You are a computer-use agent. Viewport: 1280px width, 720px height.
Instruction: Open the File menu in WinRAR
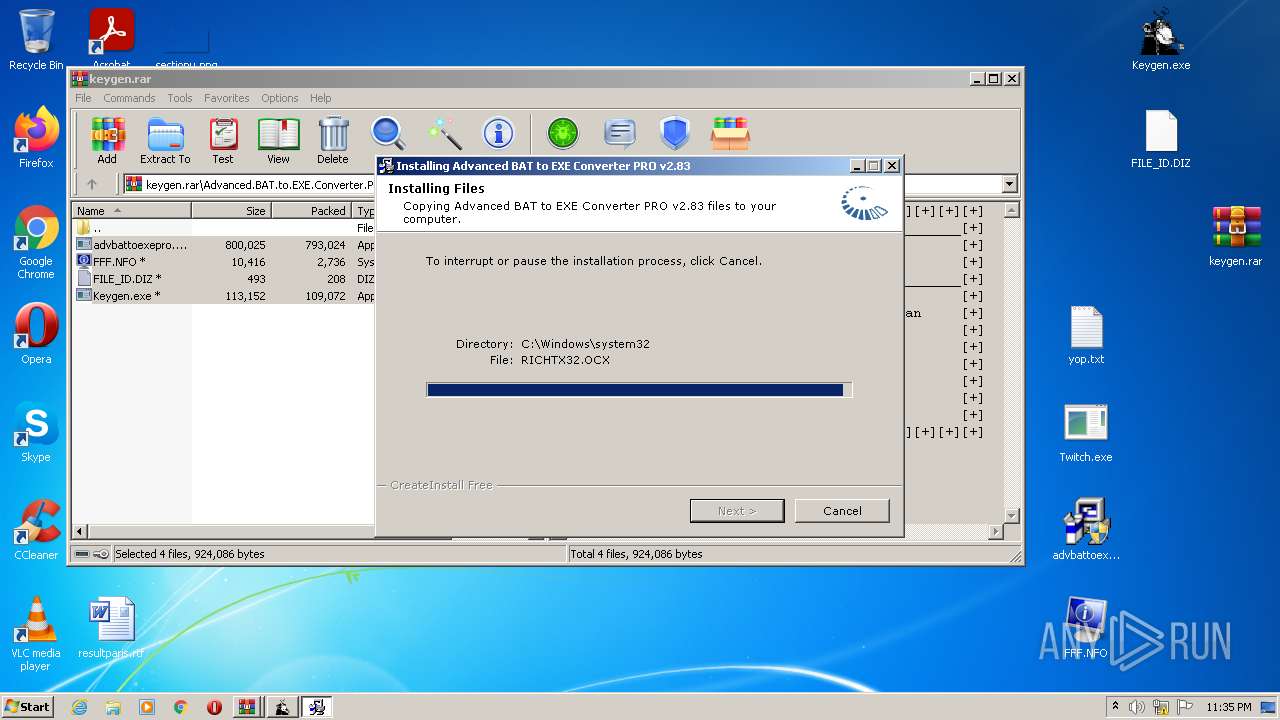point(83,98)
